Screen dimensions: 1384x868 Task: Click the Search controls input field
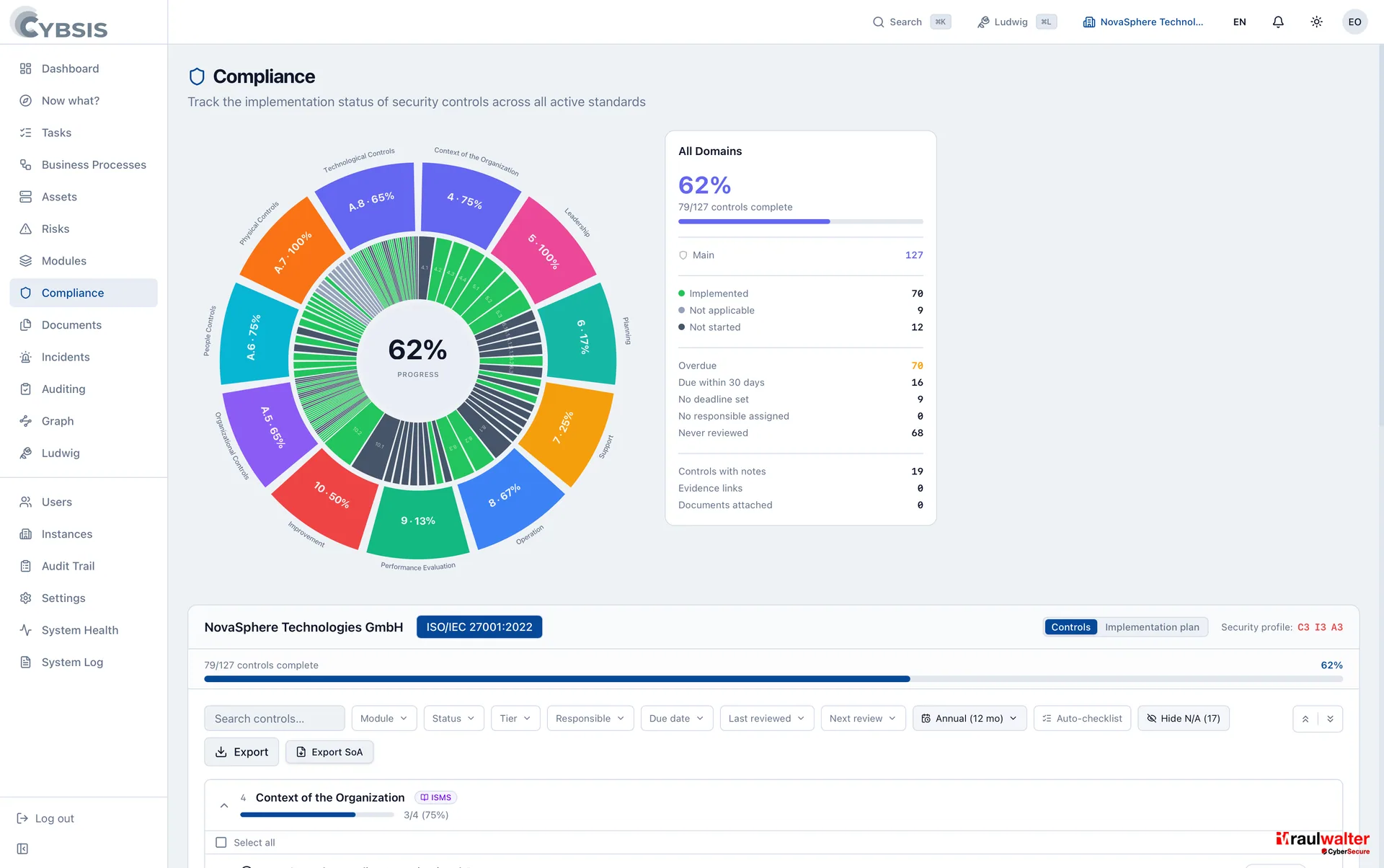[x=274, y=718]
